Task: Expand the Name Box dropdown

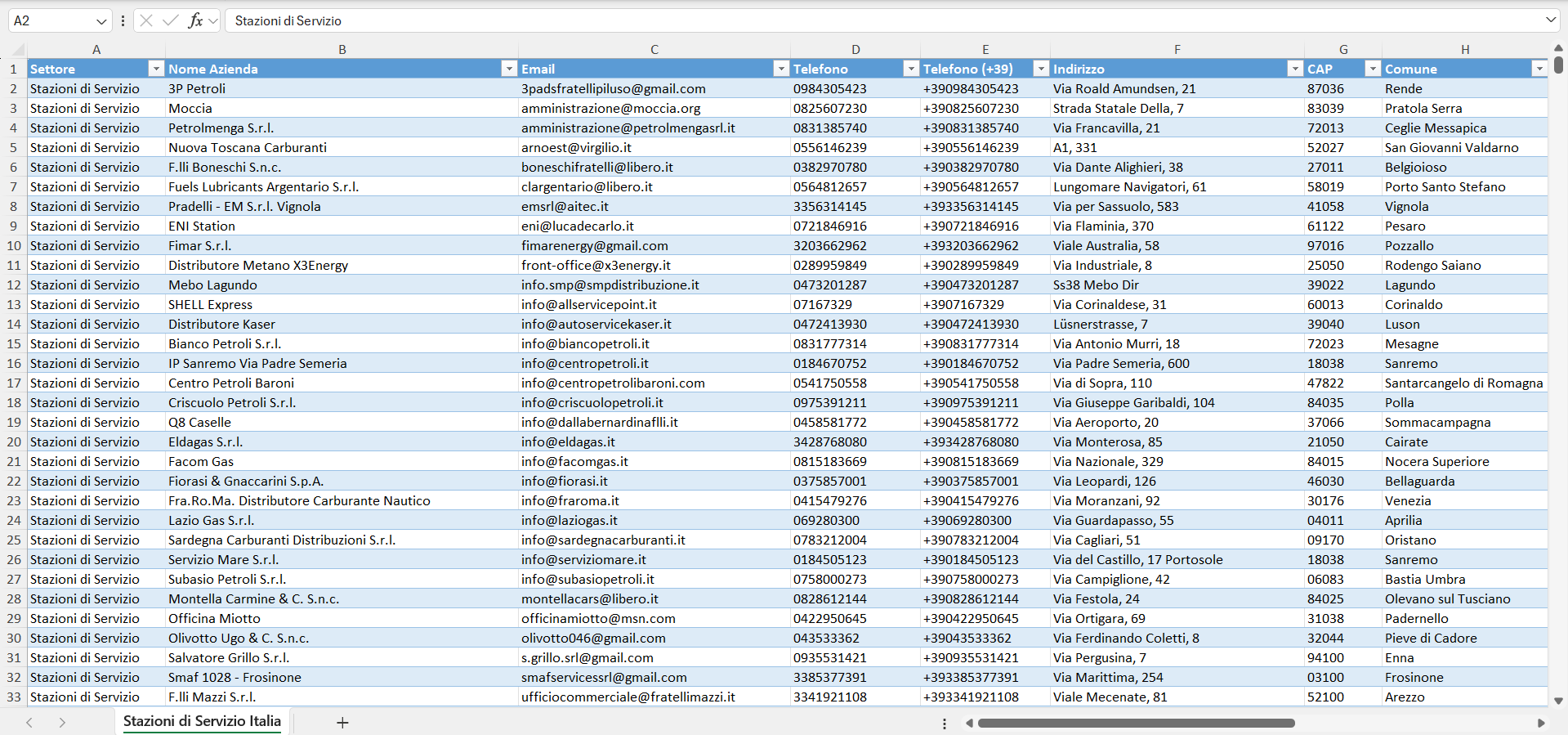Action: pos(101,20)
